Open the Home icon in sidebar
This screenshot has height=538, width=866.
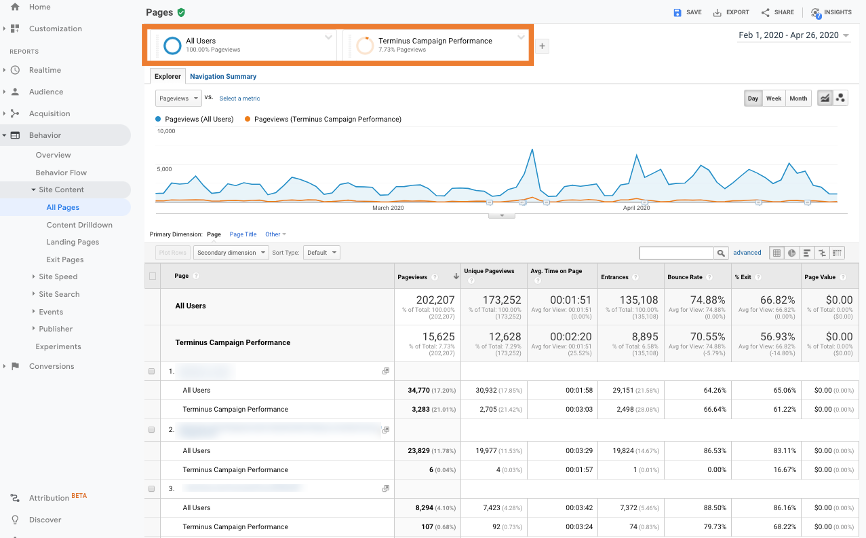point(15,7)
